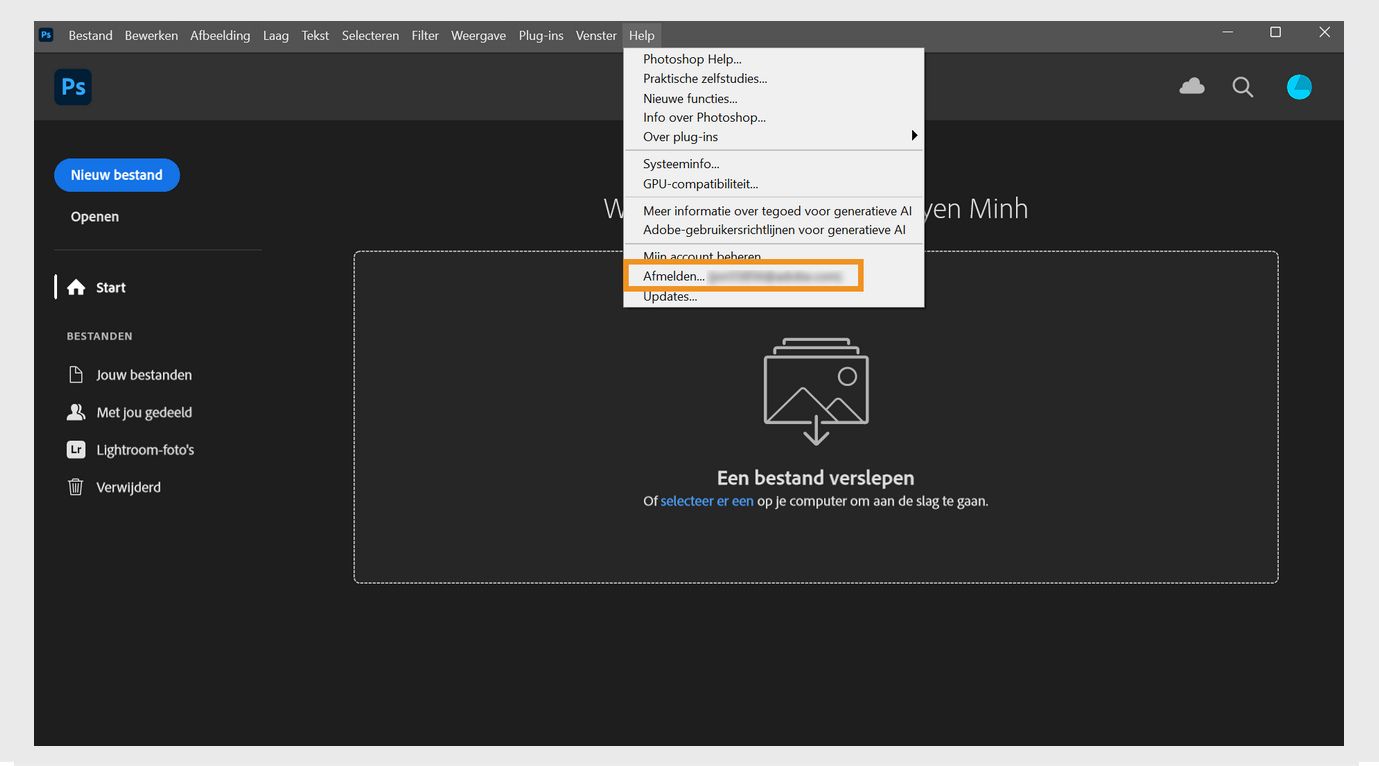Screen dimensions: 1379x766
Task: Click the Met jou gedeeld people icon
Action: click(x=75, y=412)
